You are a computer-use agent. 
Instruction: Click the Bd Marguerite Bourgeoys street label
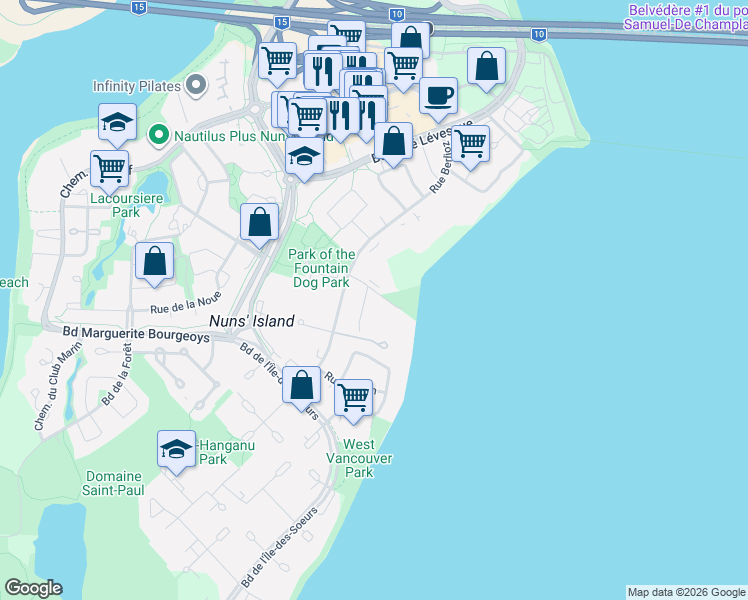[x=136, y=334]
